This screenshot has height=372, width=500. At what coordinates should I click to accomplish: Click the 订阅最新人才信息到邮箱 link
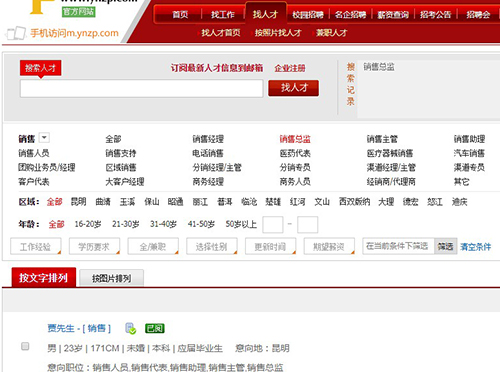tap(217, 68)
